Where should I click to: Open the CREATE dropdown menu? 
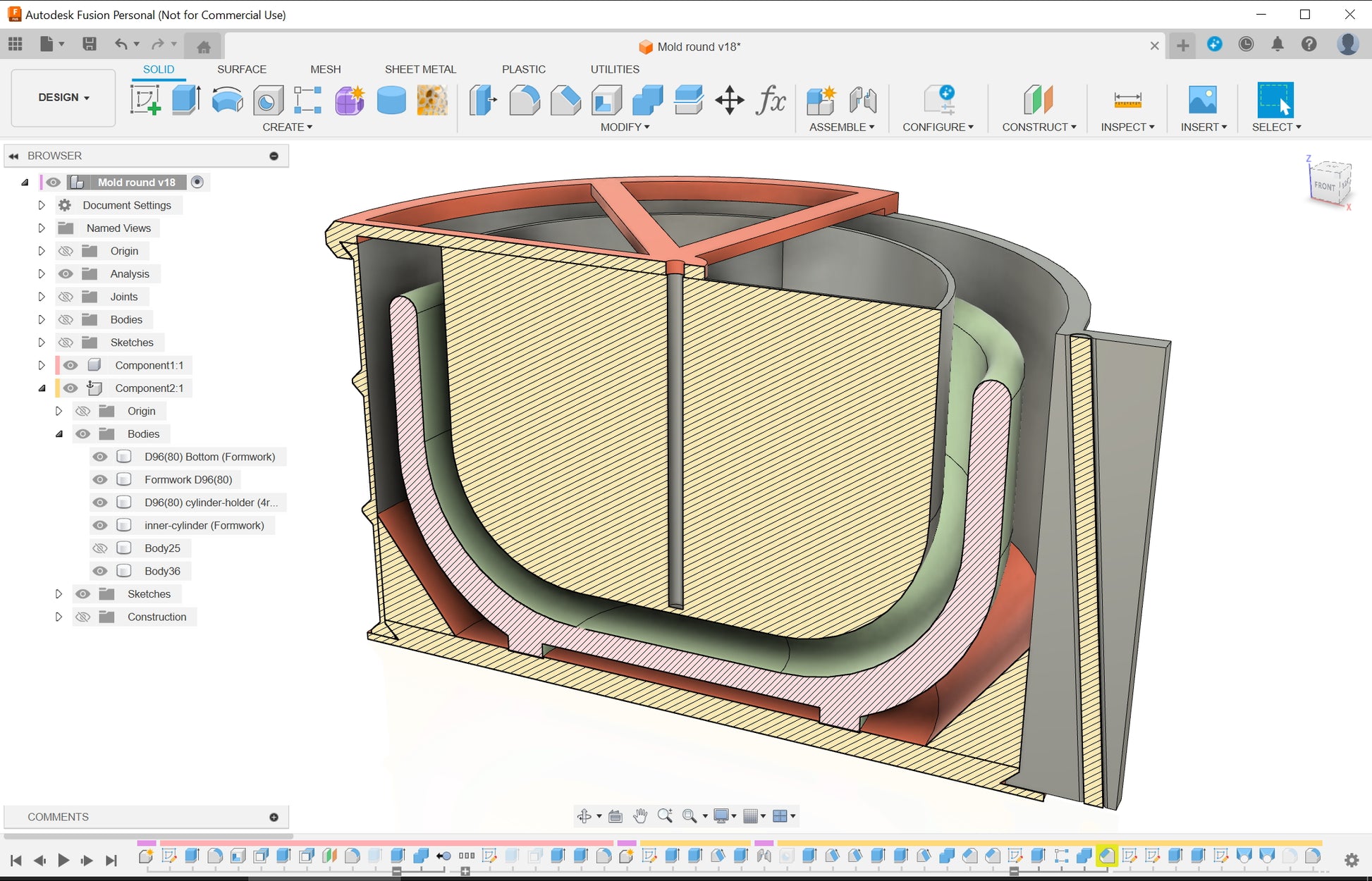tap(287, 127)
